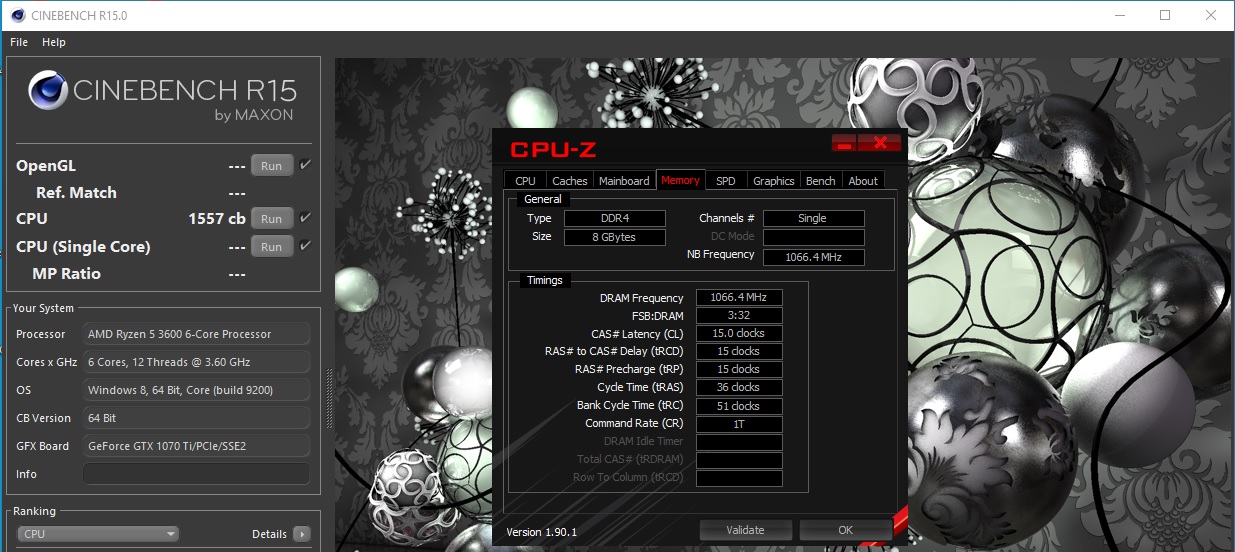Click the CAS# Latency value 15.0 clocks
This screenshot has height=552, width=1235.
(x=739, y=334)
